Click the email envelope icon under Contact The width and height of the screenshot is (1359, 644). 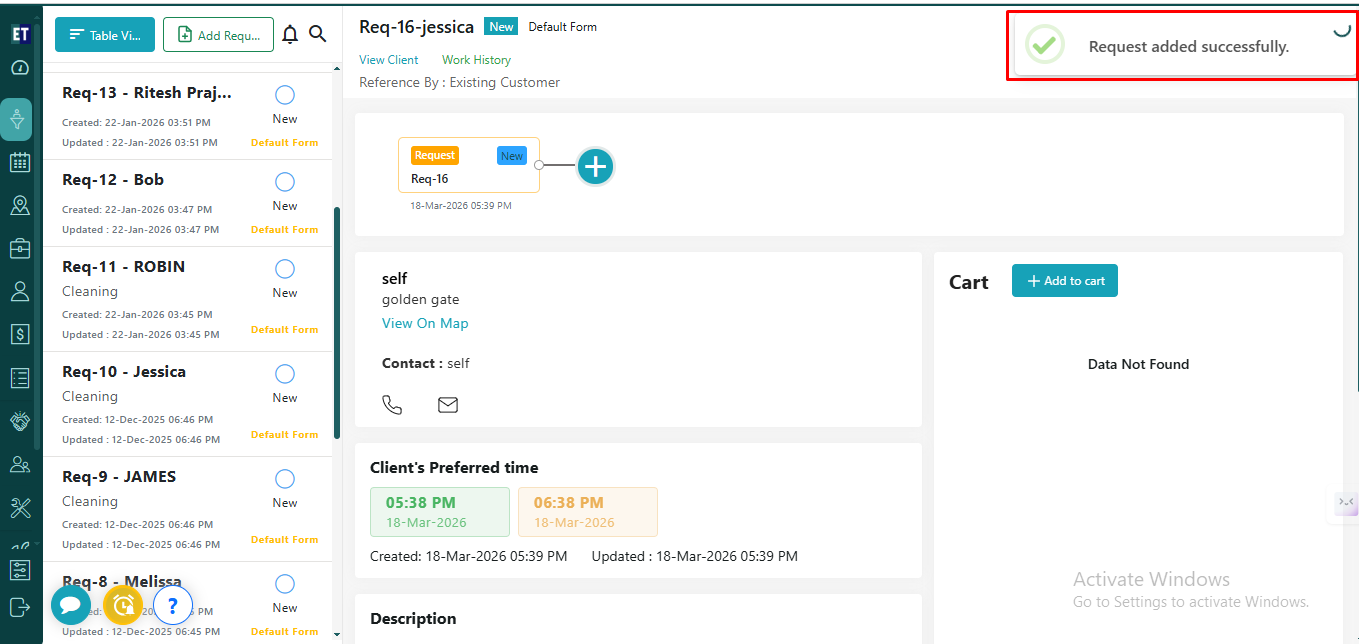448,405
